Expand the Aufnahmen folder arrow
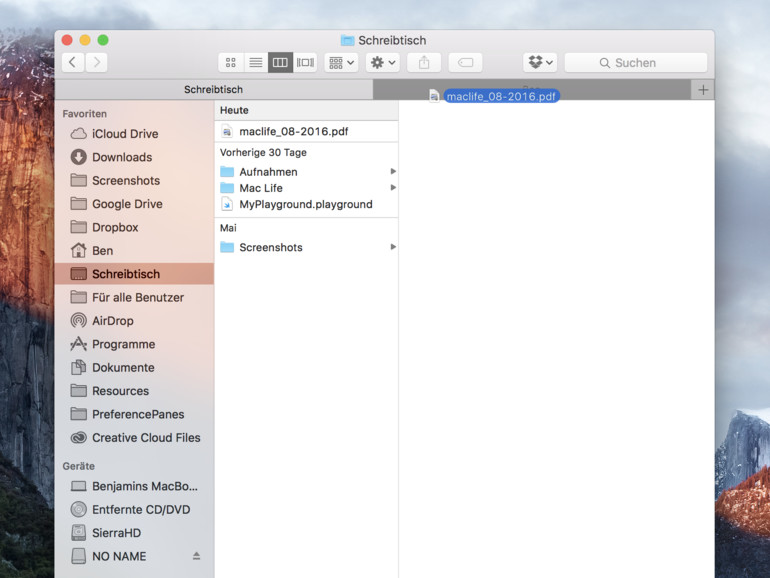The image size is (770, 578). 393,171
